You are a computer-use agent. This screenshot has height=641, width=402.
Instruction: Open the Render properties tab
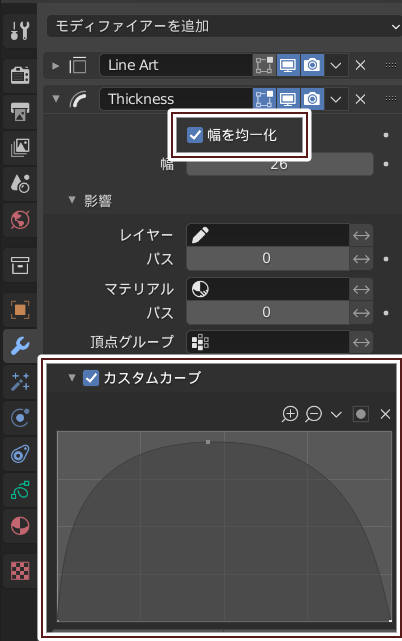tap(20, 75)
